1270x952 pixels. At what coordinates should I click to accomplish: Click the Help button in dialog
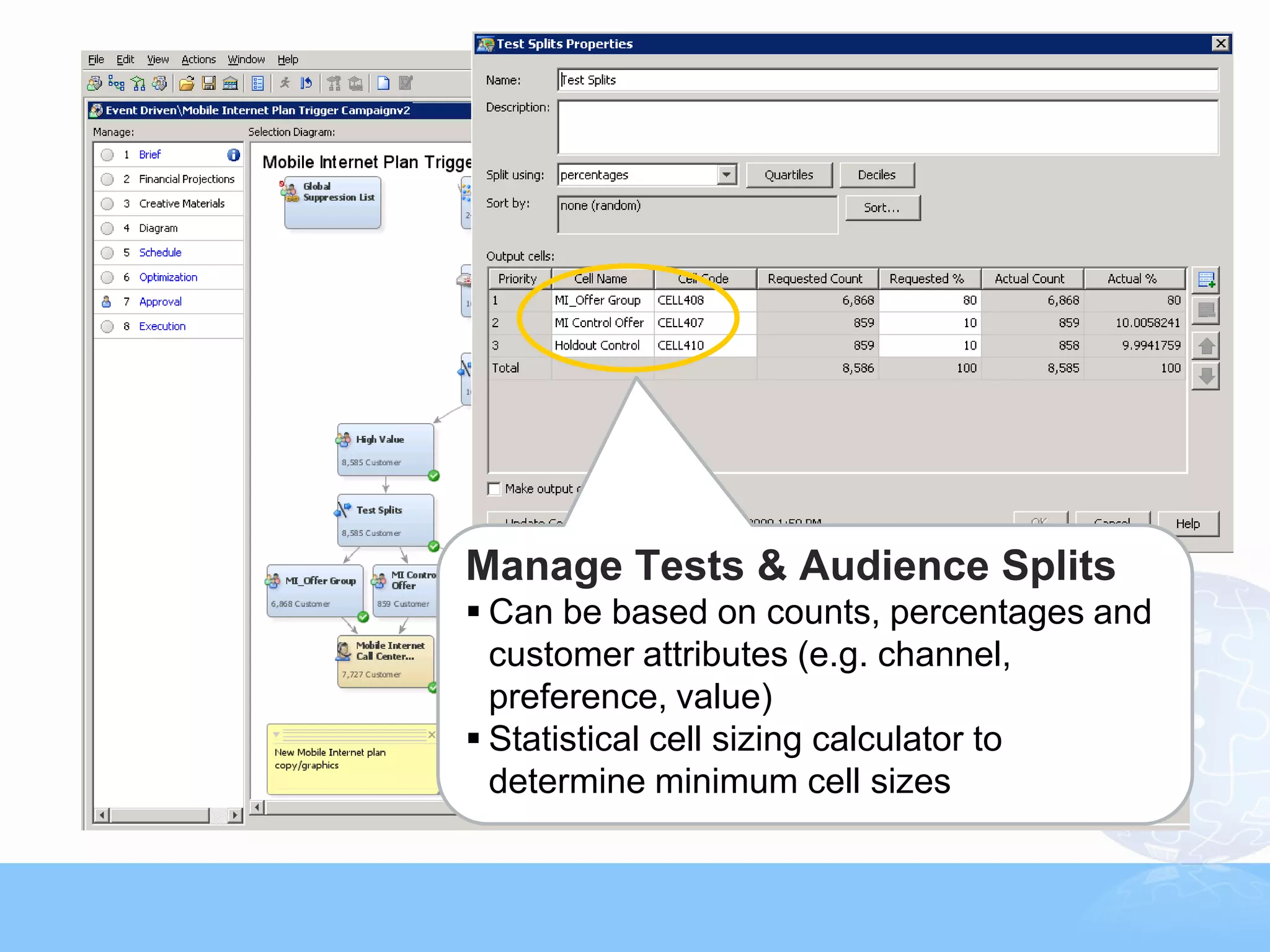pos(1188,524)
